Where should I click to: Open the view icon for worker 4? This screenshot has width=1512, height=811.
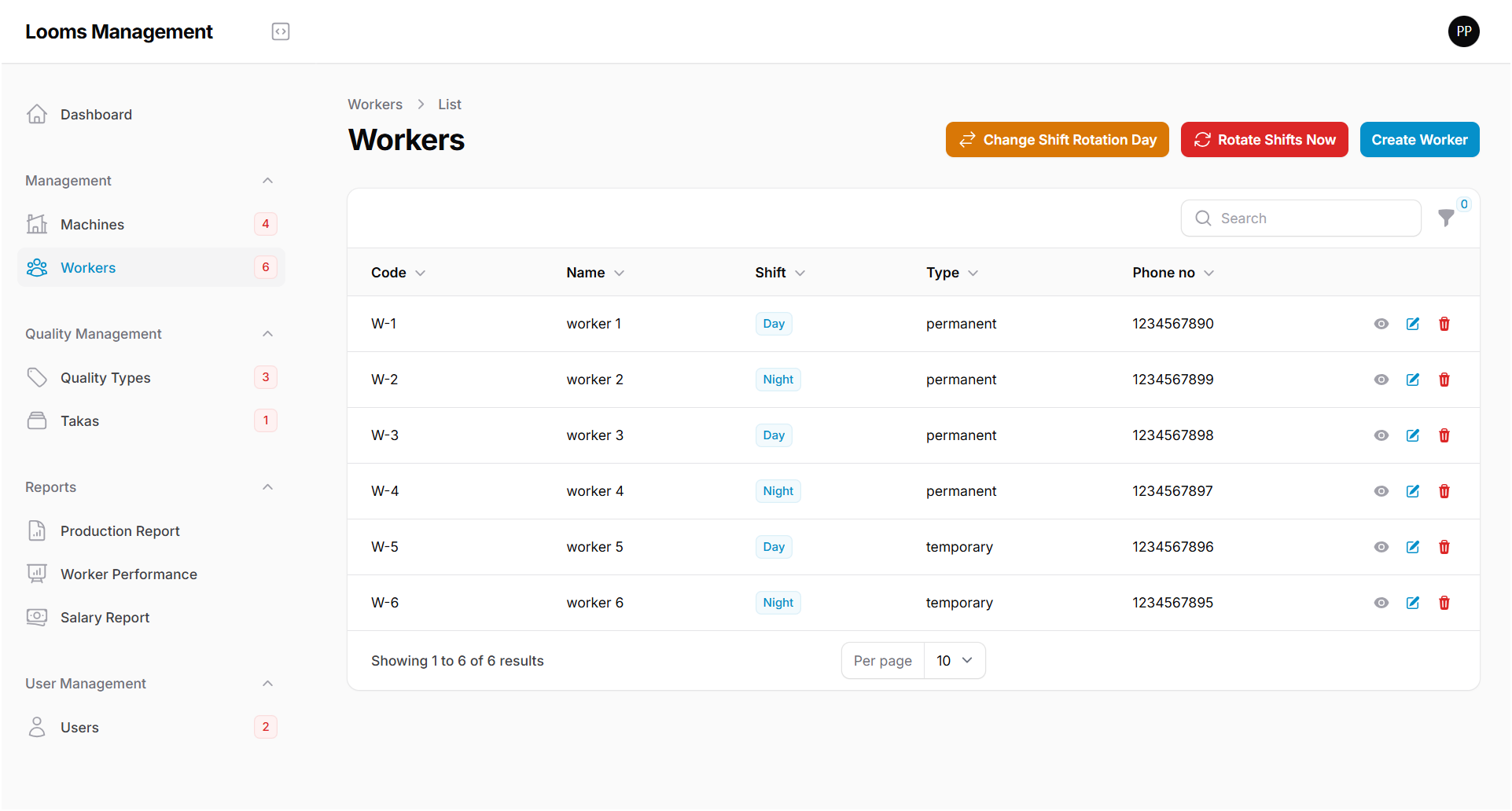(1381, 491)
